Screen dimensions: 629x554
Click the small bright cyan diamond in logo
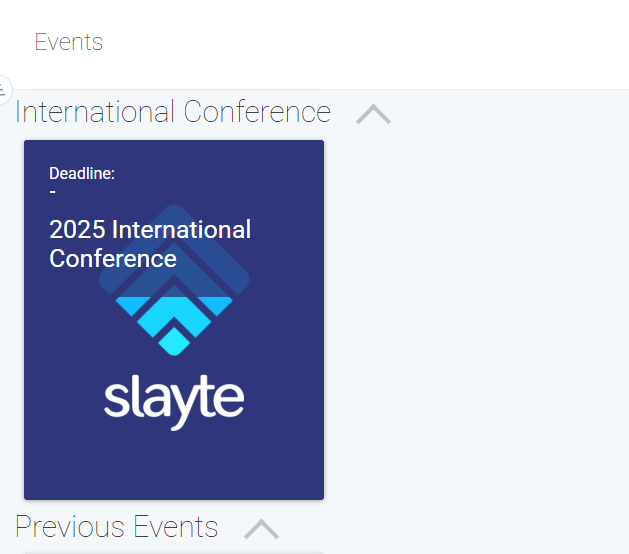[174, 341]
